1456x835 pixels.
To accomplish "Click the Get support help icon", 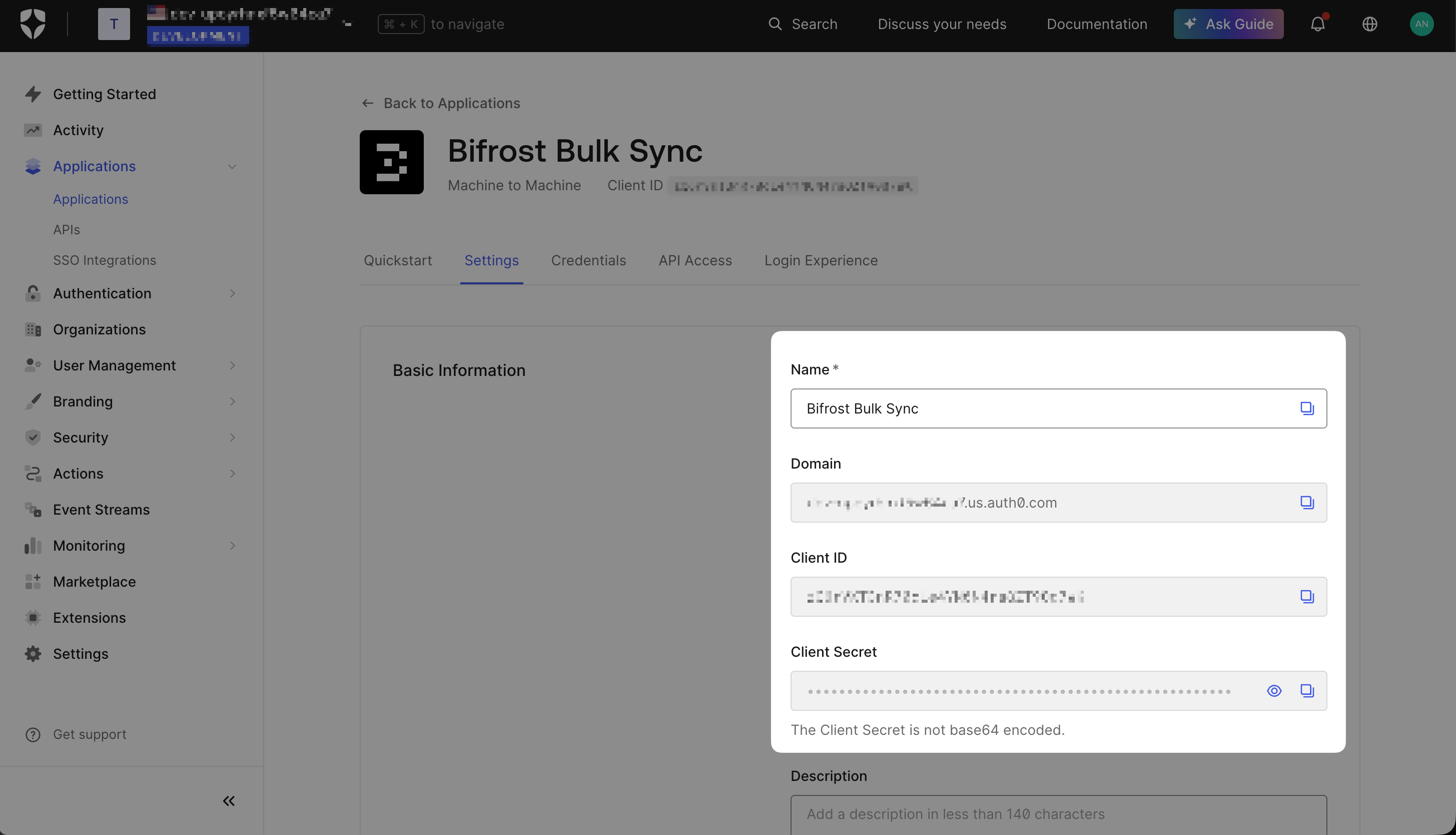I will (33, 735).
